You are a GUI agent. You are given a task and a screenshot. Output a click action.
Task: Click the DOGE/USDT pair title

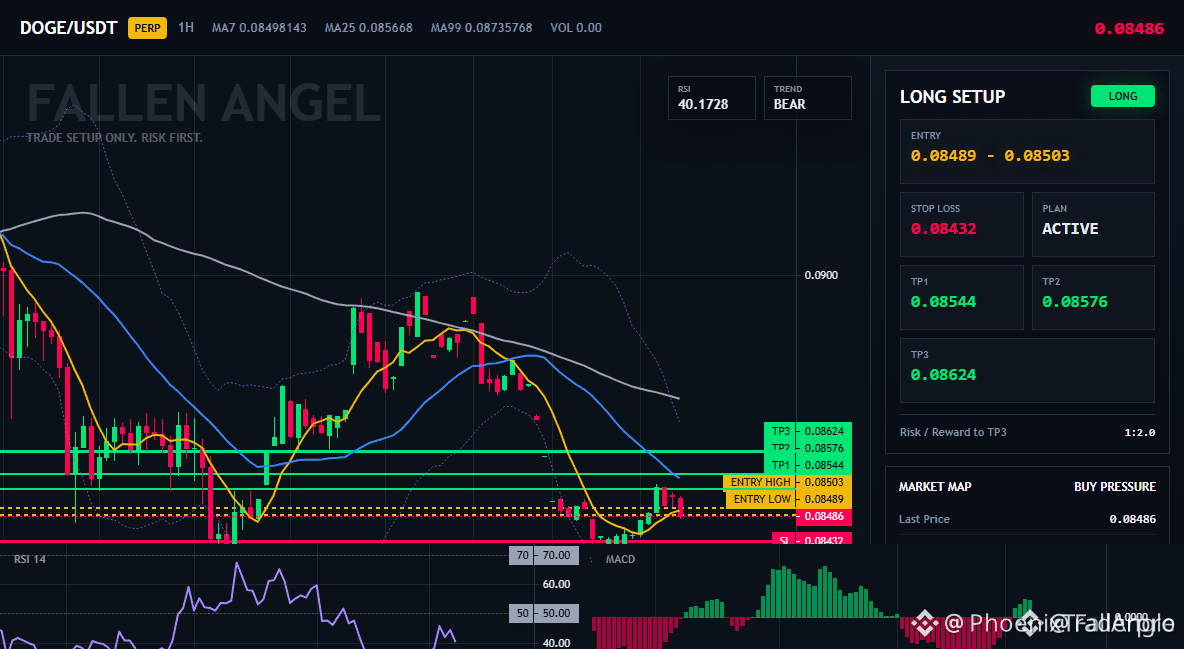click(69, 28)
